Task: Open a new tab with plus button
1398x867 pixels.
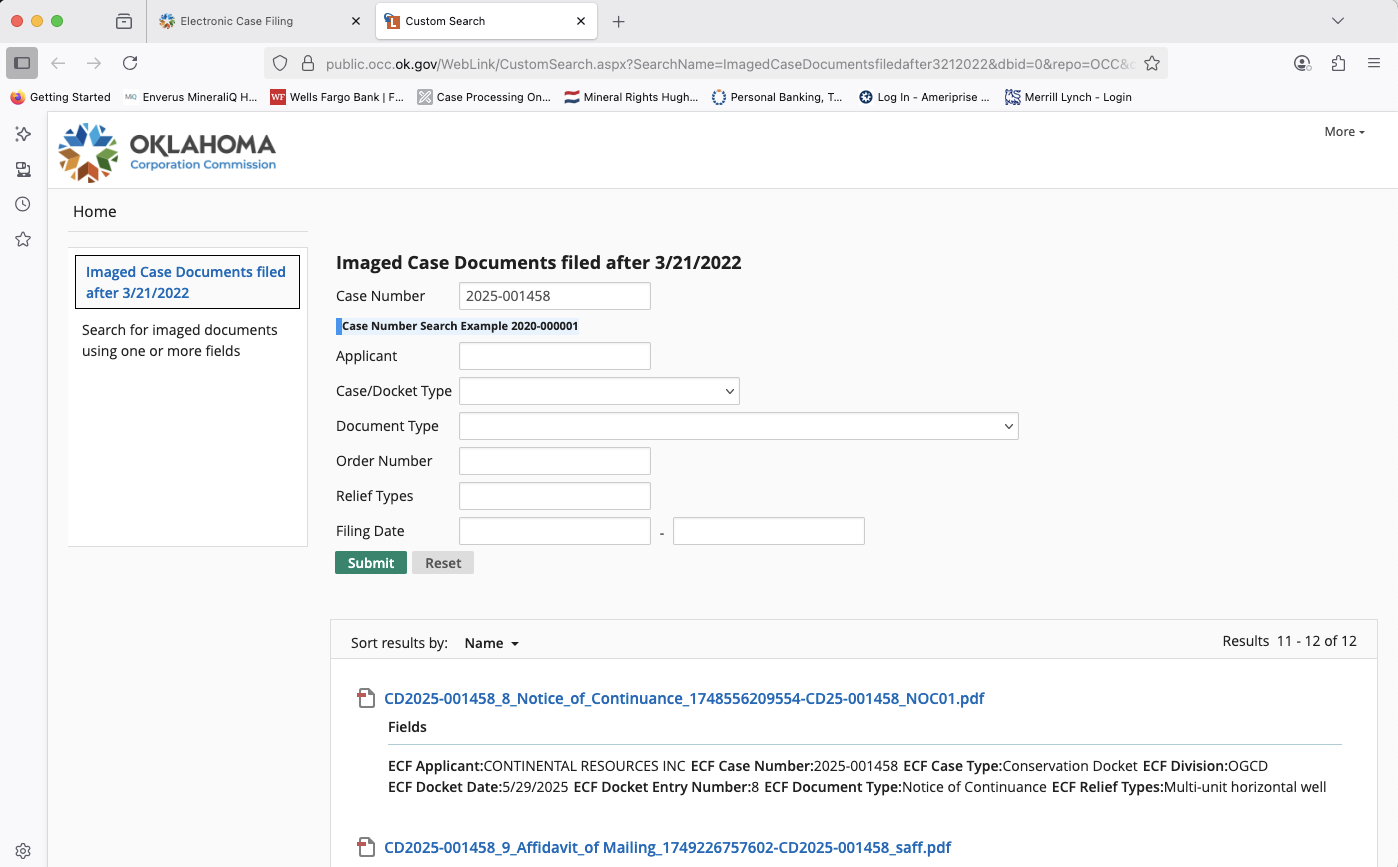Action: click(618, 21)
